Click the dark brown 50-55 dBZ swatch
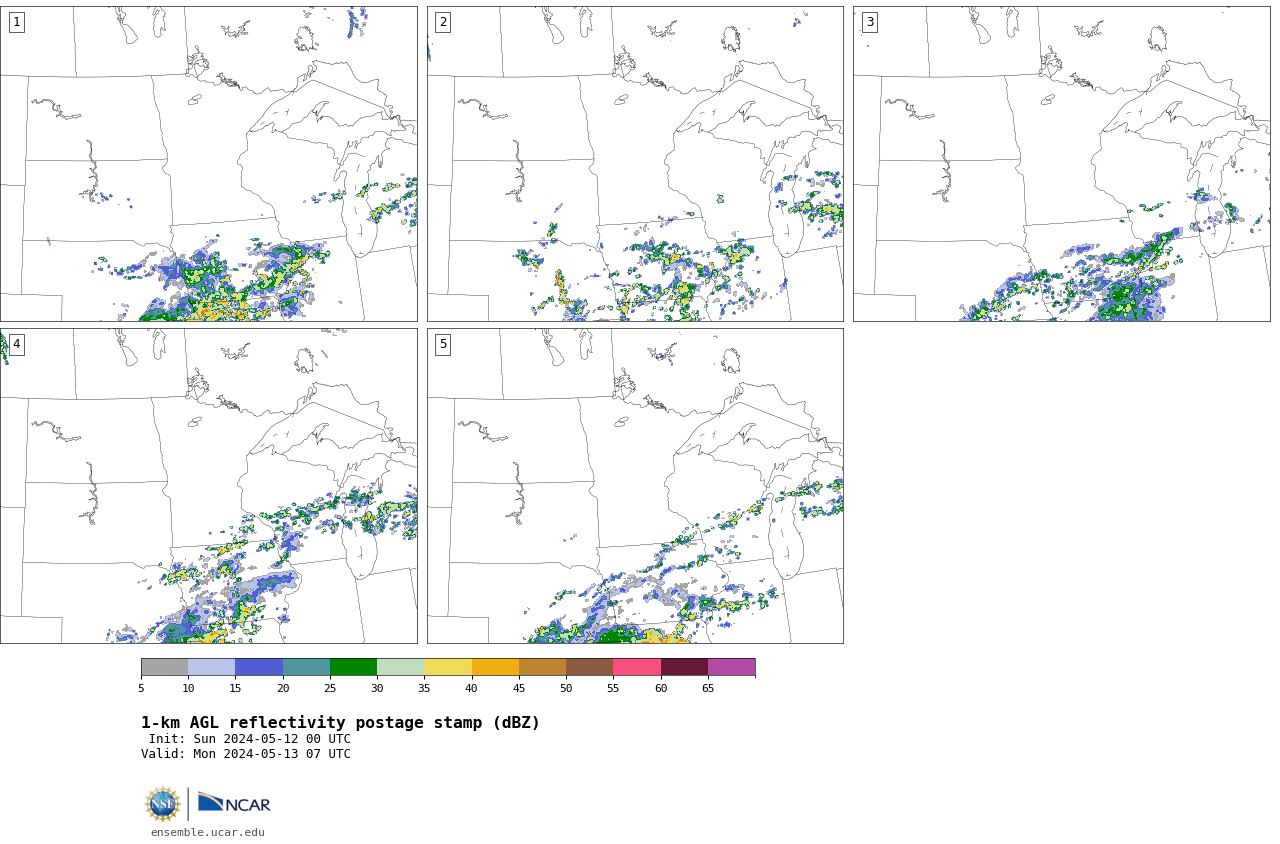The image size is (1280, 844). tap(590, 667)
